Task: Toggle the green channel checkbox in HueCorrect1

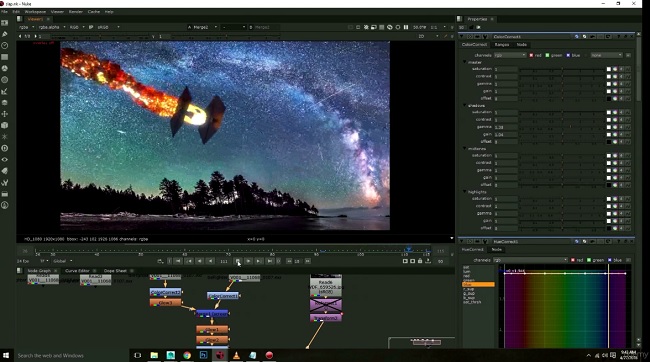Action: click(x=589, y=260)
